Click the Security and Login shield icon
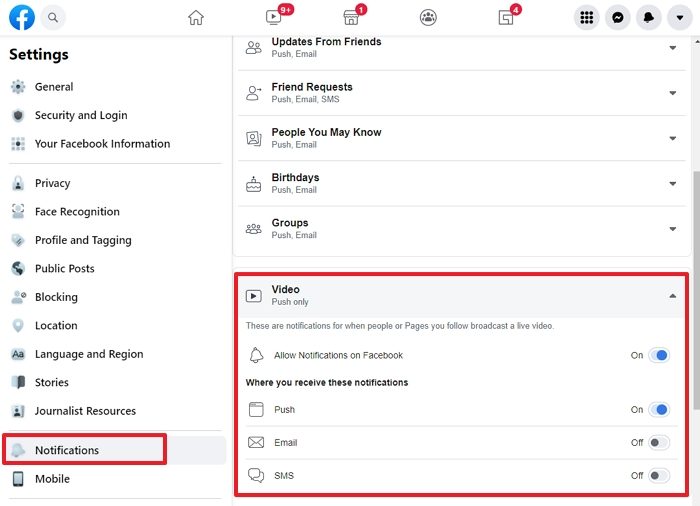Screen dimensions: 700x506 tap(18, 115)
